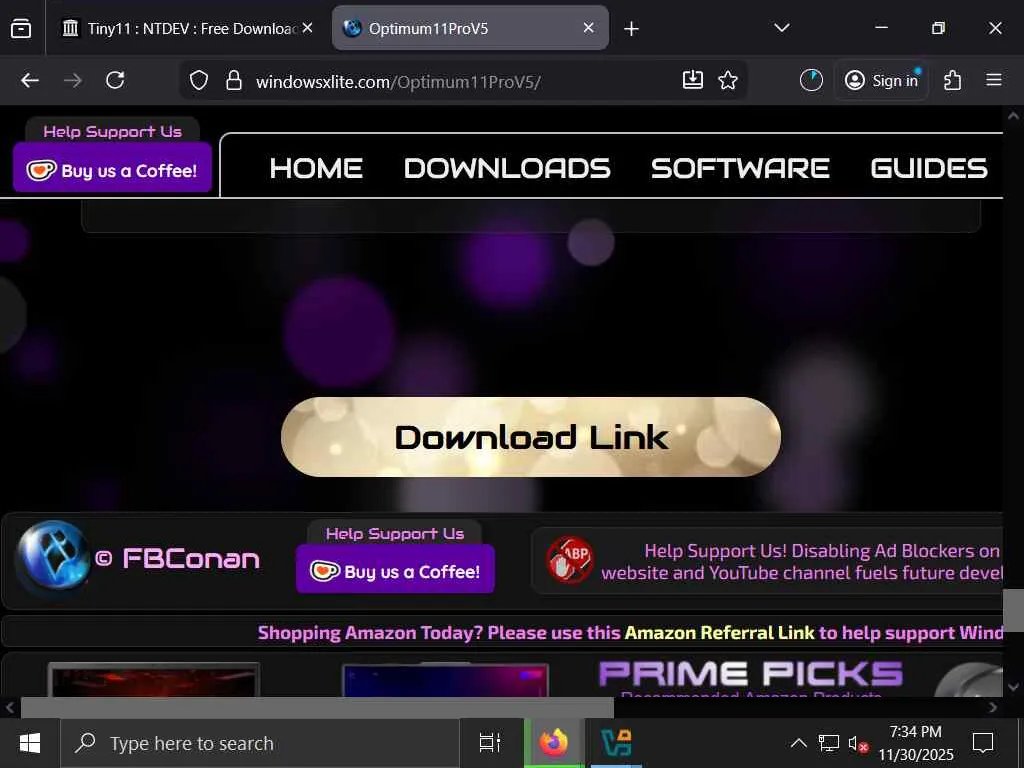
Task: Close the Tiny11 NTDEV tab
Action: pos(308,28)
